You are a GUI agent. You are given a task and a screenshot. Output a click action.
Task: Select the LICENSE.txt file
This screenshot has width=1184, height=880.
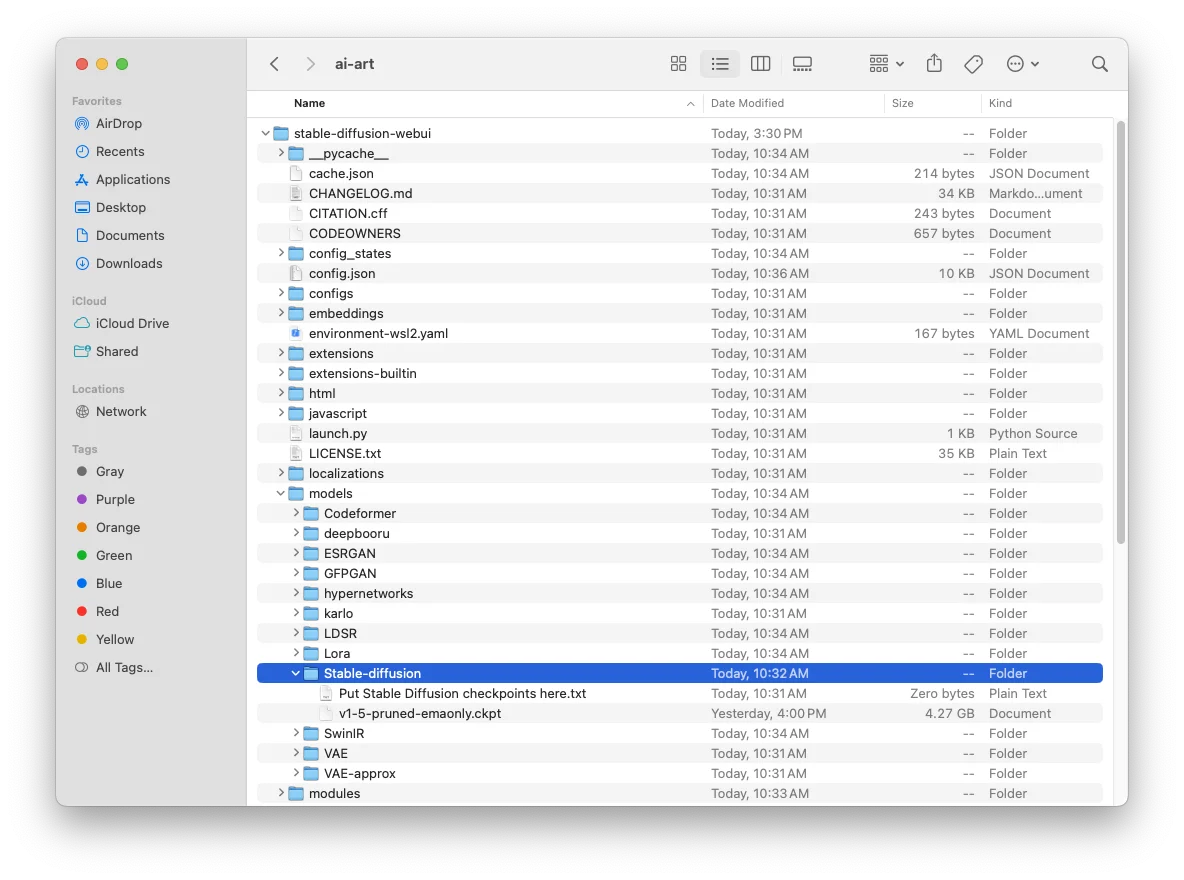pos(680,453)
